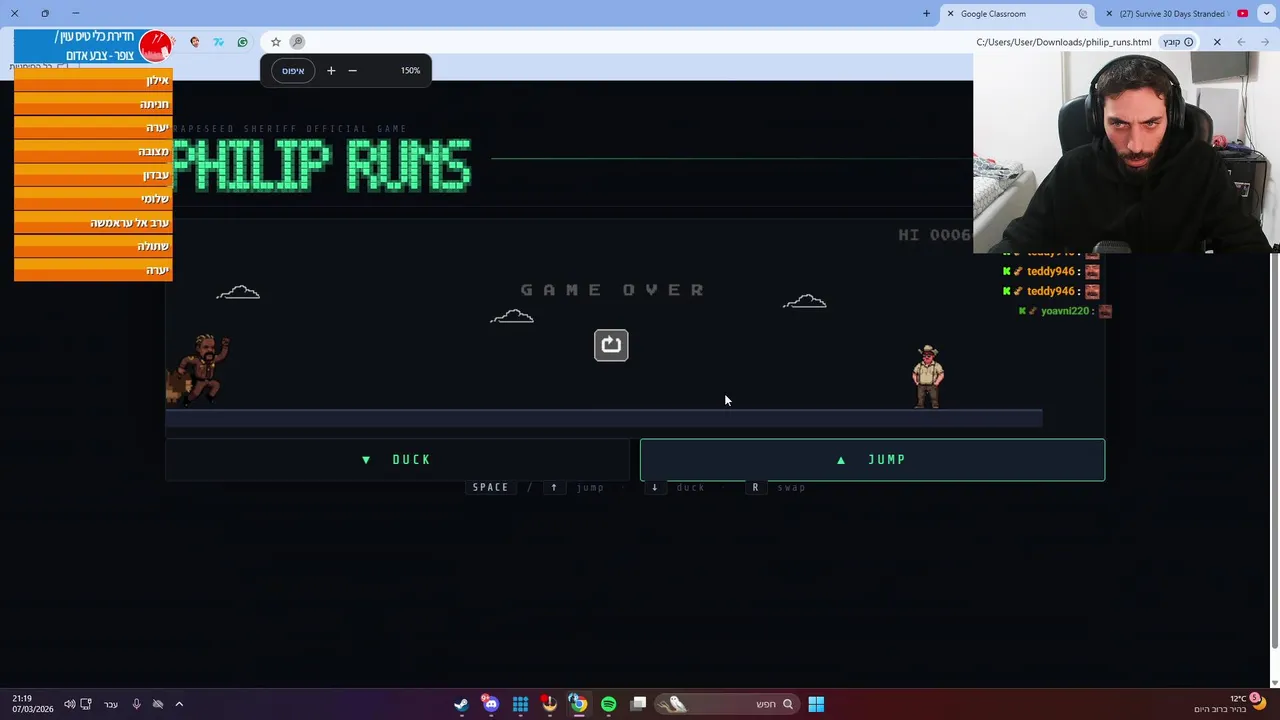Click the red alert logo circle

156,46
